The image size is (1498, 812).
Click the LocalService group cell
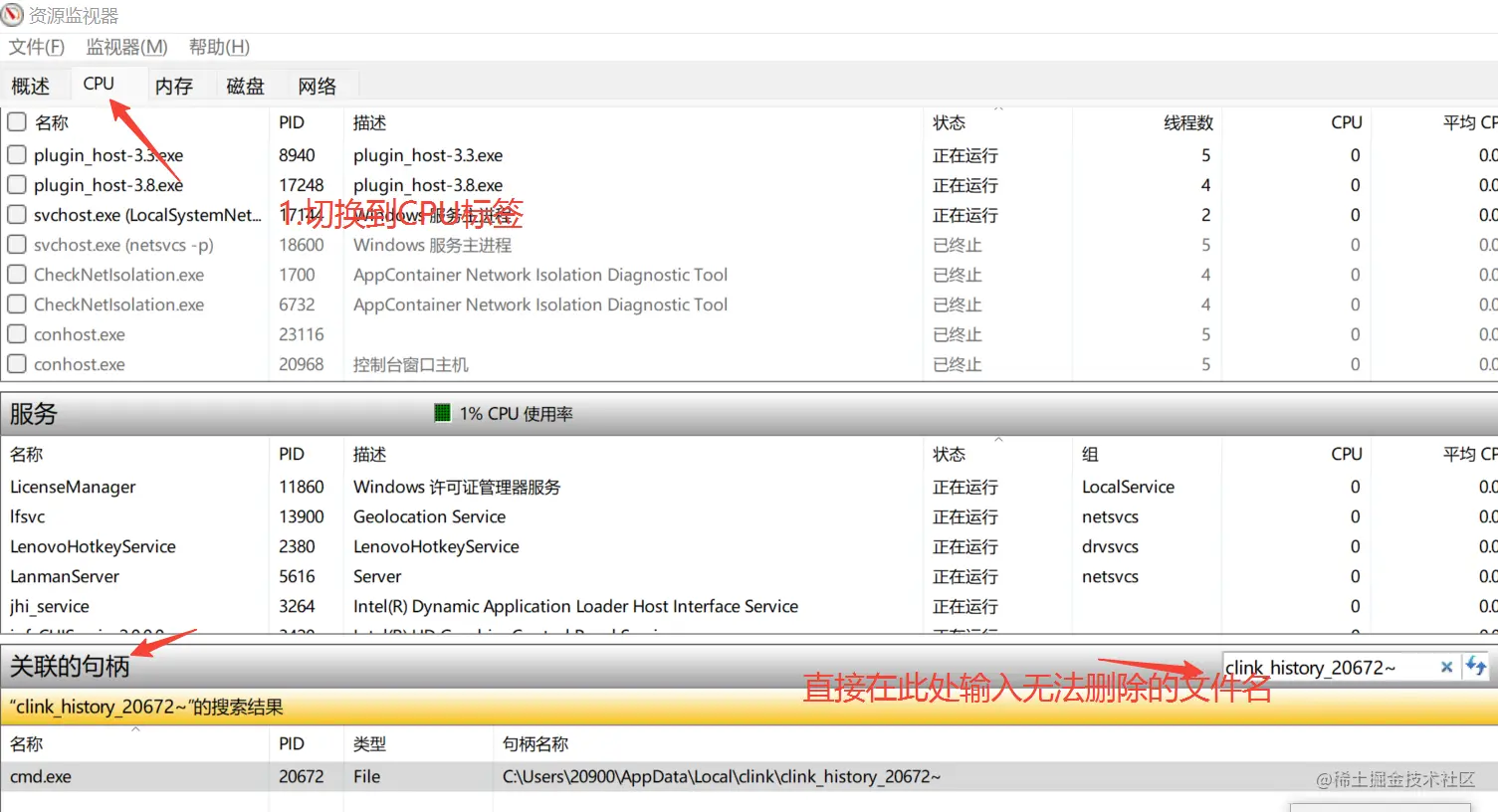point(1128,487)
